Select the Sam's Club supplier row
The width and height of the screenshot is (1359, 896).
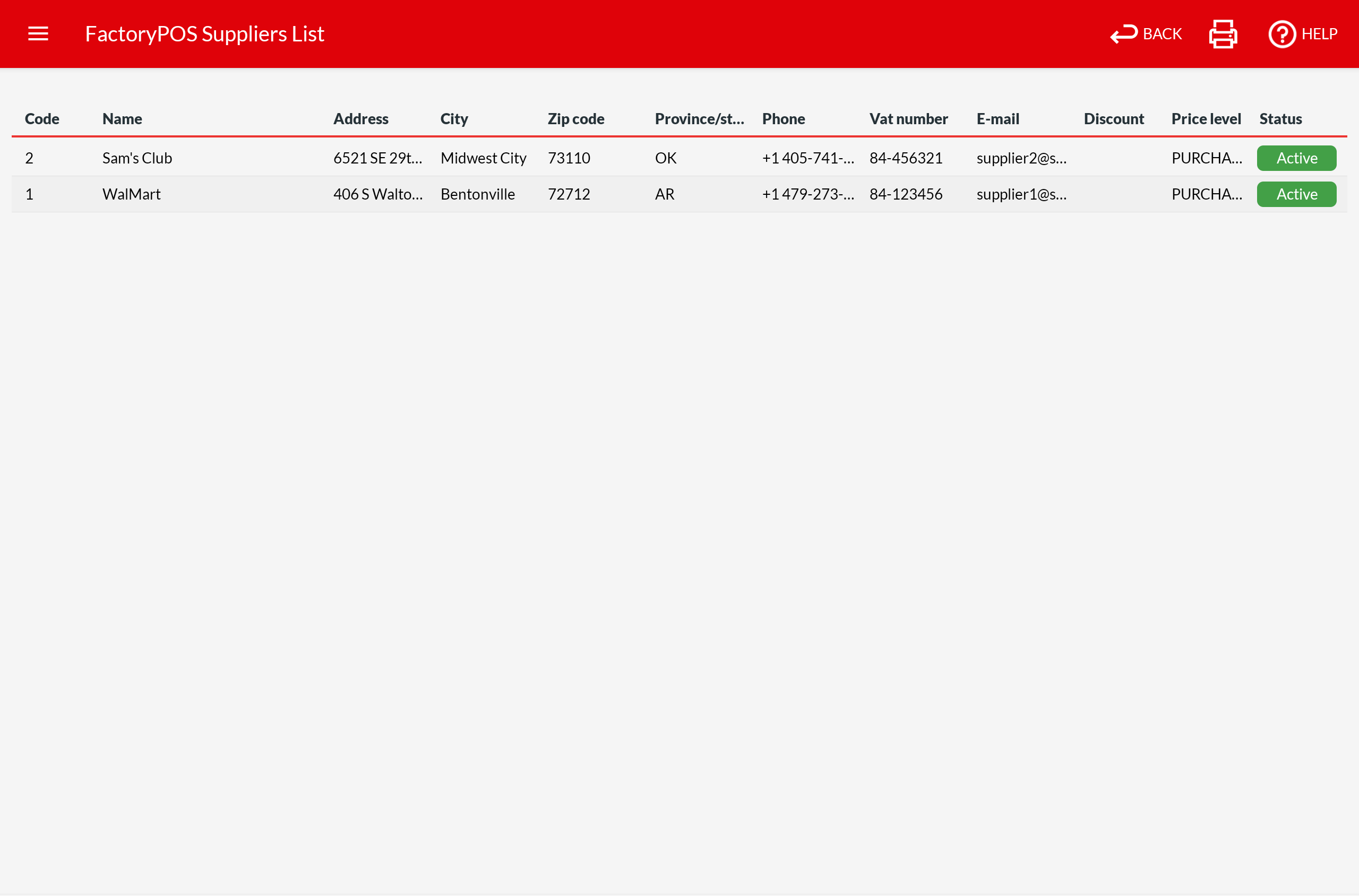tap(137, 158)
